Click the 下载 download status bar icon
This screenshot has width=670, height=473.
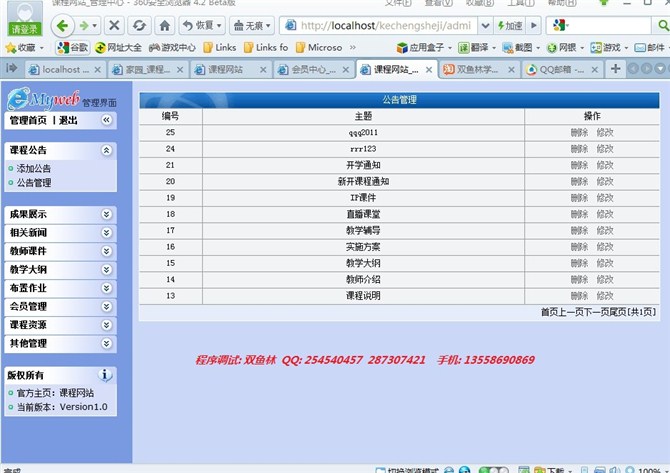548,470
